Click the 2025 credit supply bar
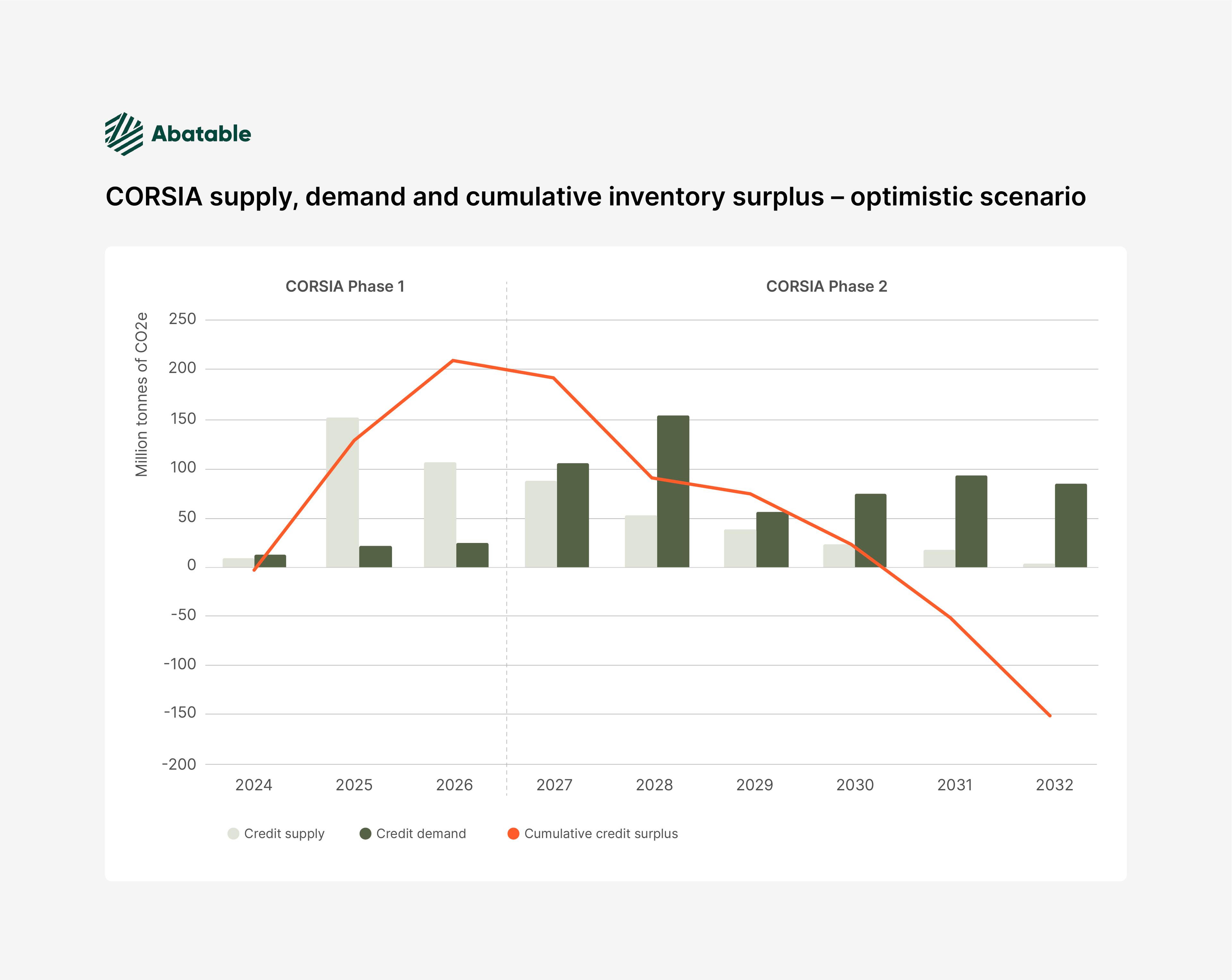 click(342, 492)
